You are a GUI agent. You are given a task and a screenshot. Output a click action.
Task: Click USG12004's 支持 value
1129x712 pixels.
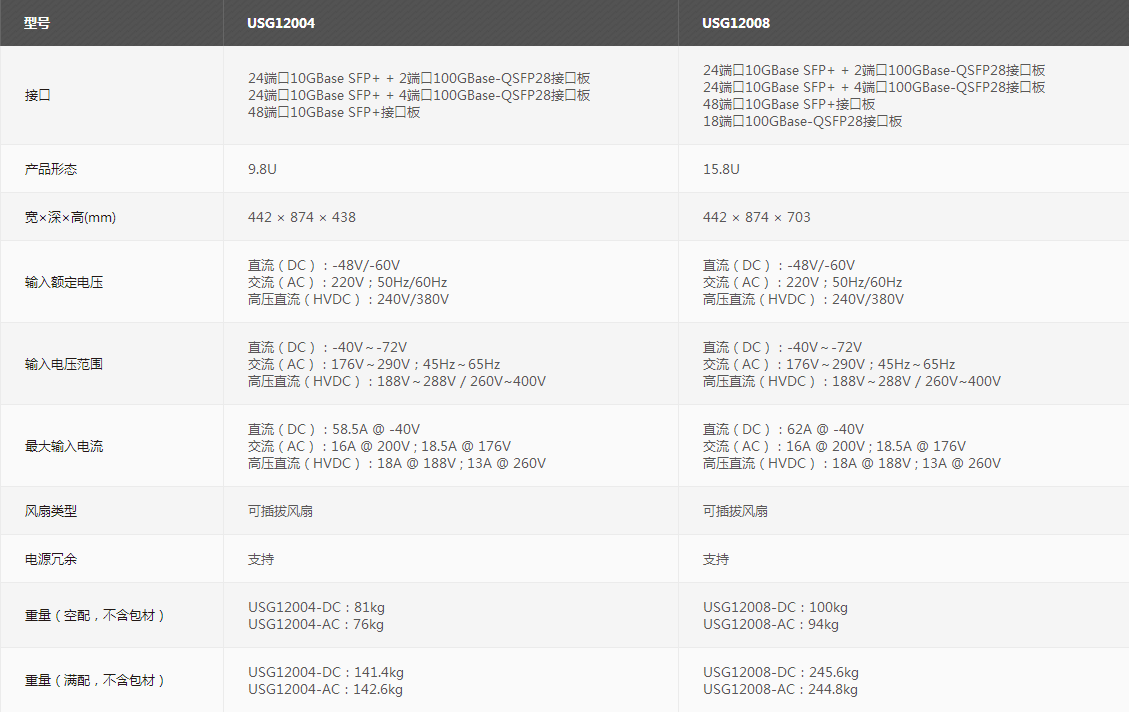pos(261,559)
